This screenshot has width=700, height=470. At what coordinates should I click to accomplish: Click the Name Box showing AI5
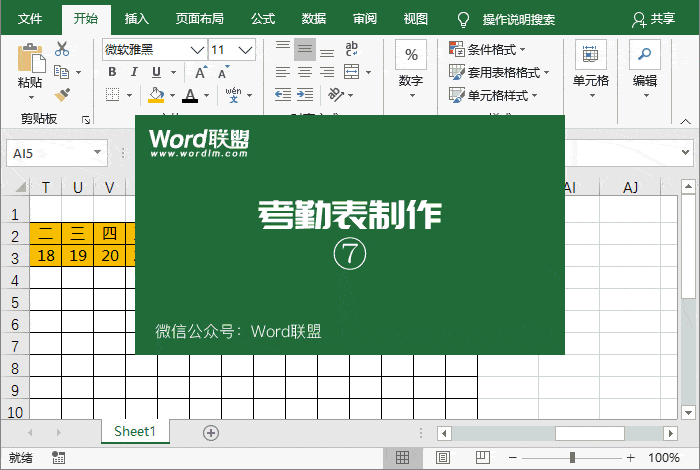(x=57, y=154)
